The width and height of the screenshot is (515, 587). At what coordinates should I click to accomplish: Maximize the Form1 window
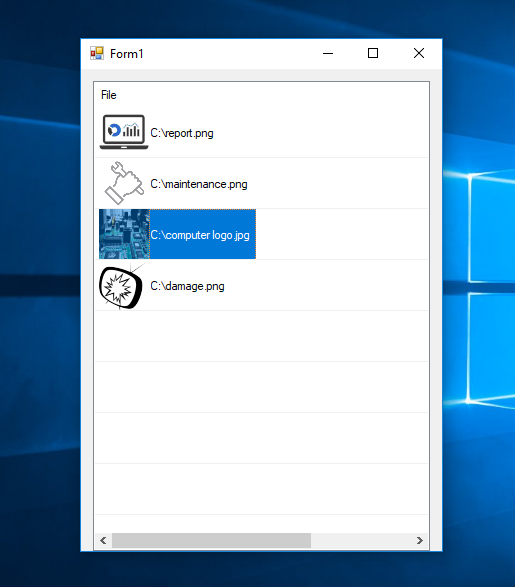[x=373, y=54]
